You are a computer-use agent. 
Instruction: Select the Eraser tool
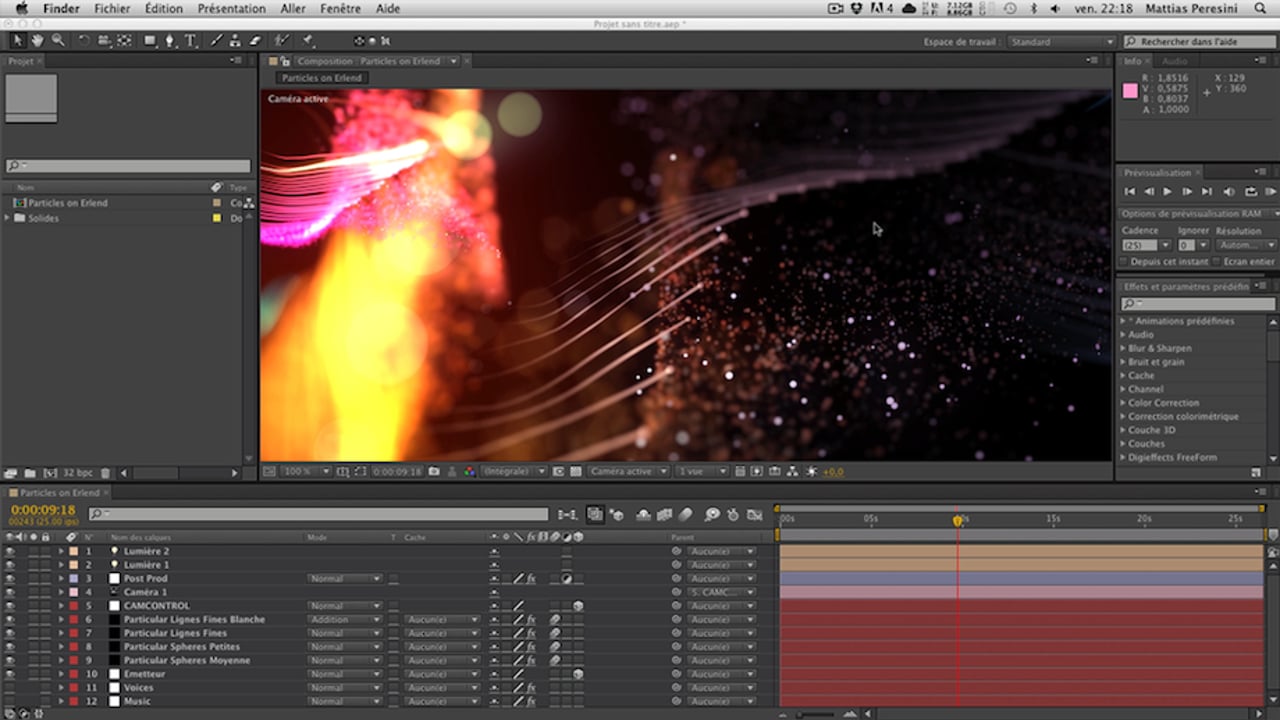point(254,41)
